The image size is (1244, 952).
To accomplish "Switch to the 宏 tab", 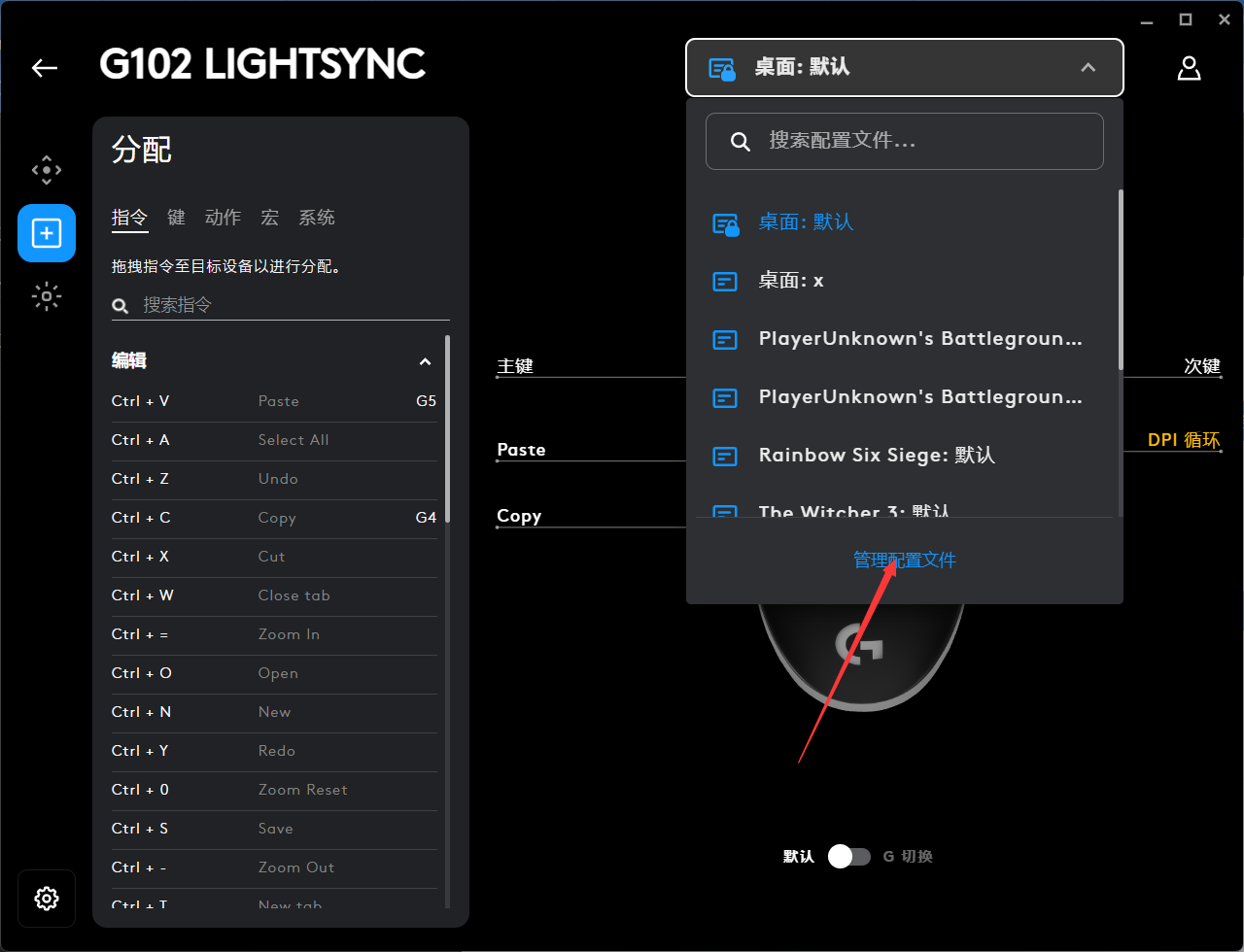I will (x=269, y=218).
